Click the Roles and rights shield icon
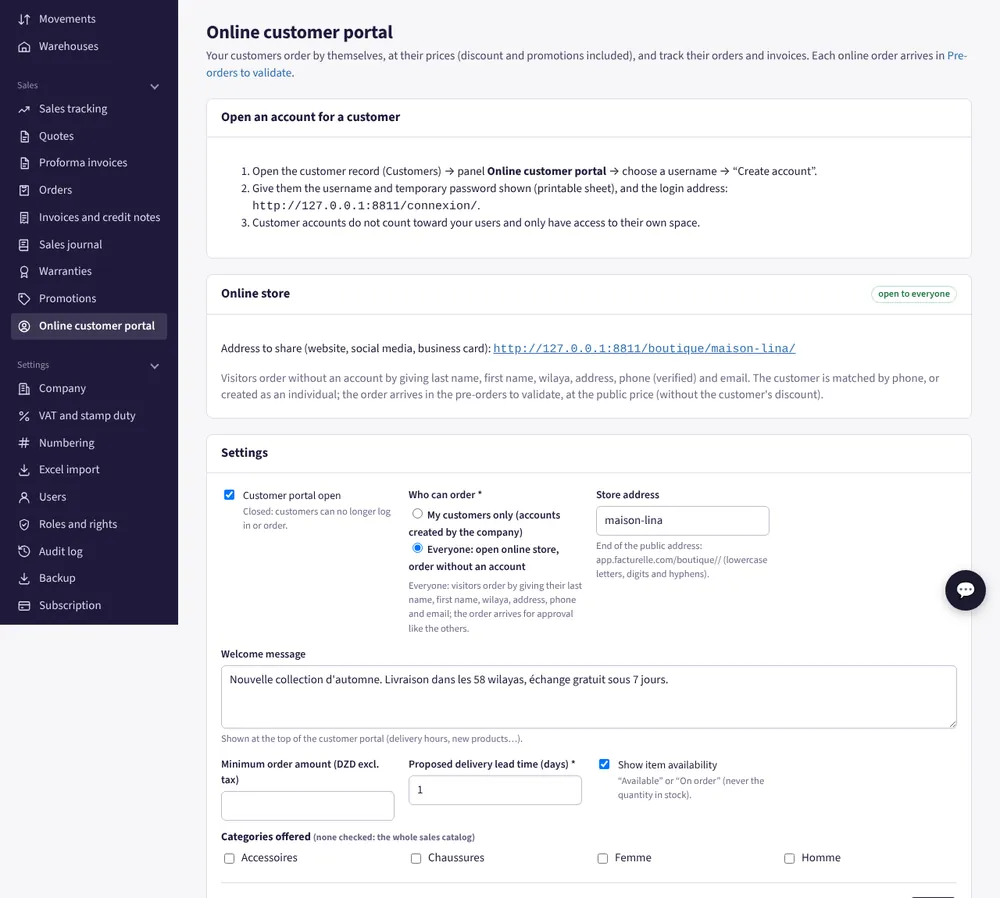1000x898 pixels. tap(24, 524)
